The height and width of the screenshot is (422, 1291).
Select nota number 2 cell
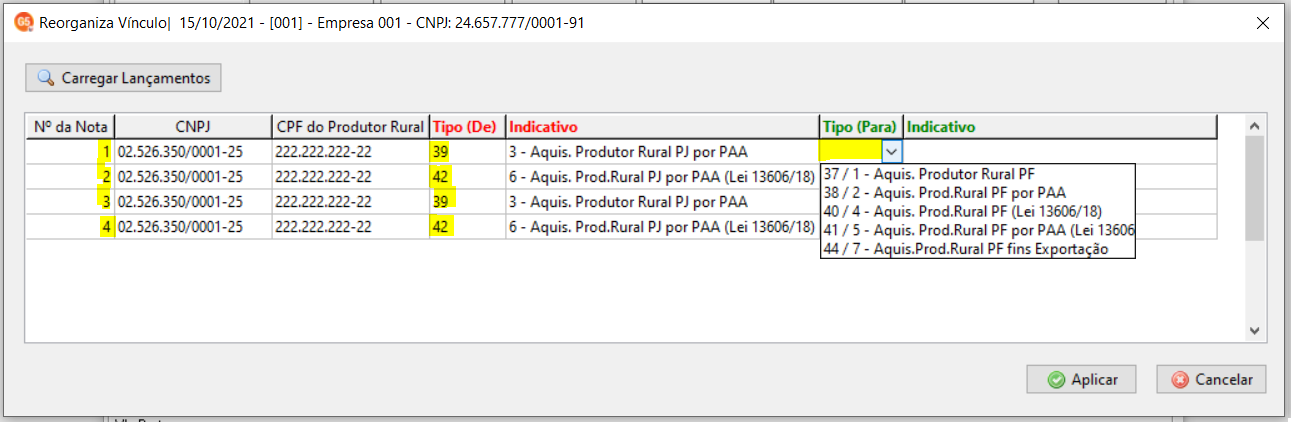click(x=70, y=176)
